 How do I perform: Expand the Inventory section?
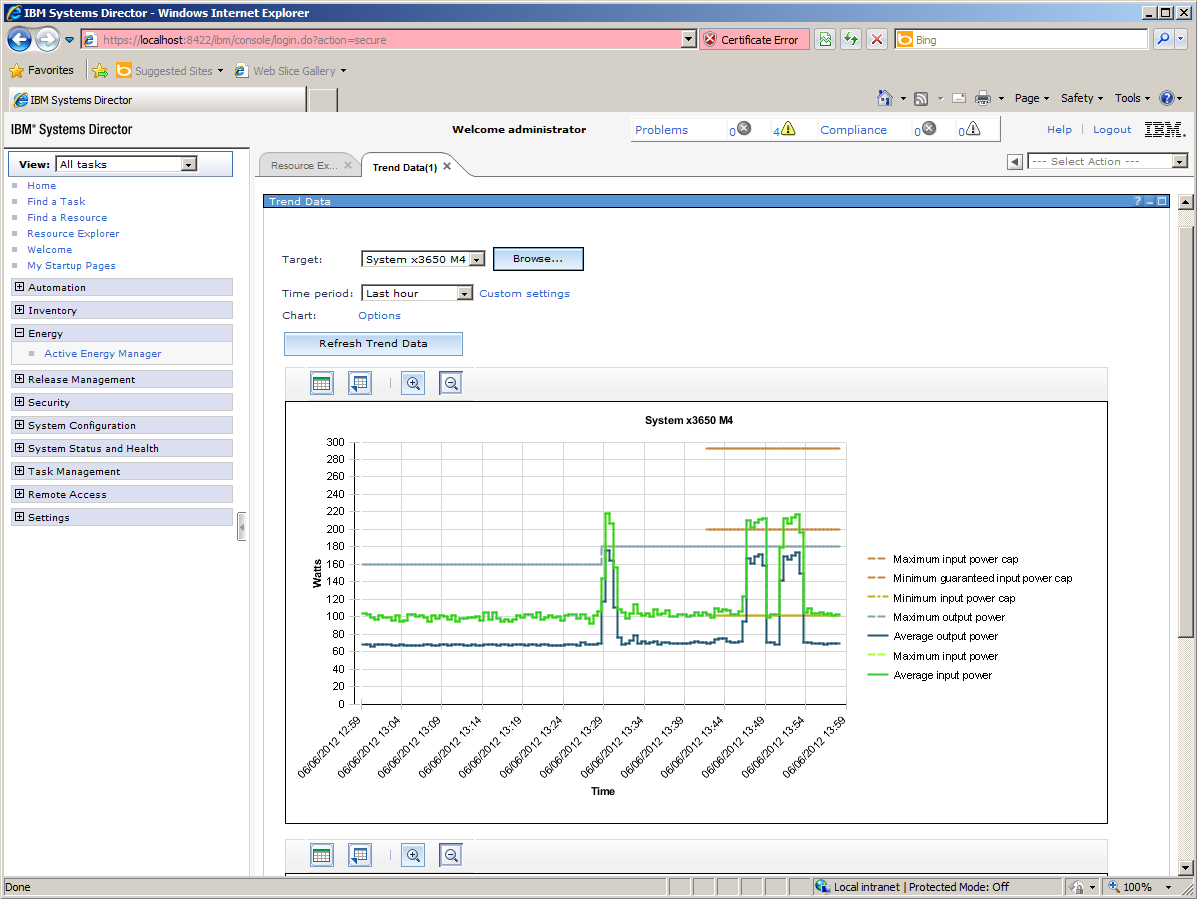(x=20, y=310)
